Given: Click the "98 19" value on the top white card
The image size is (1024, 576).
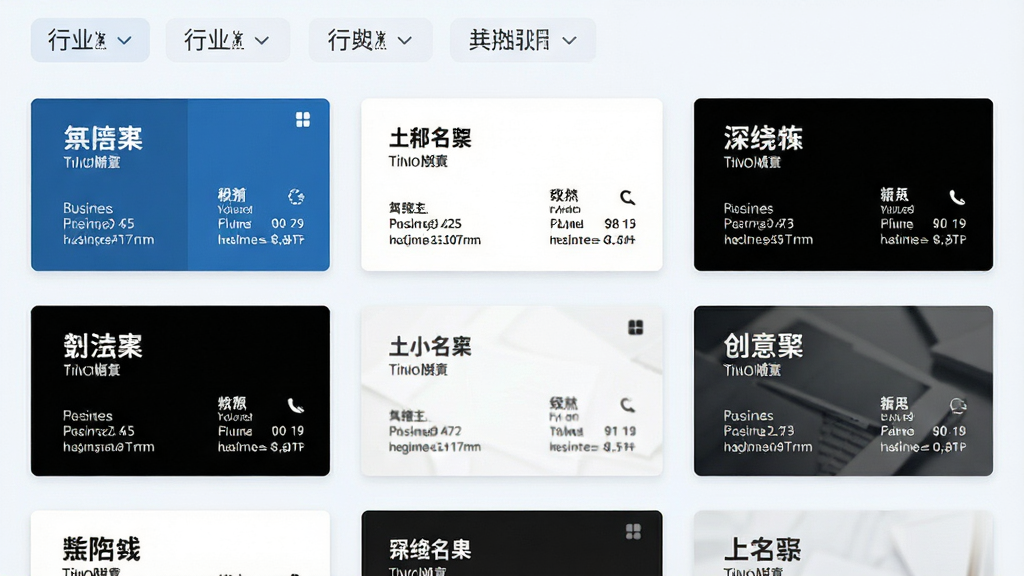Looking at the screenshot, I should [620, 224].
